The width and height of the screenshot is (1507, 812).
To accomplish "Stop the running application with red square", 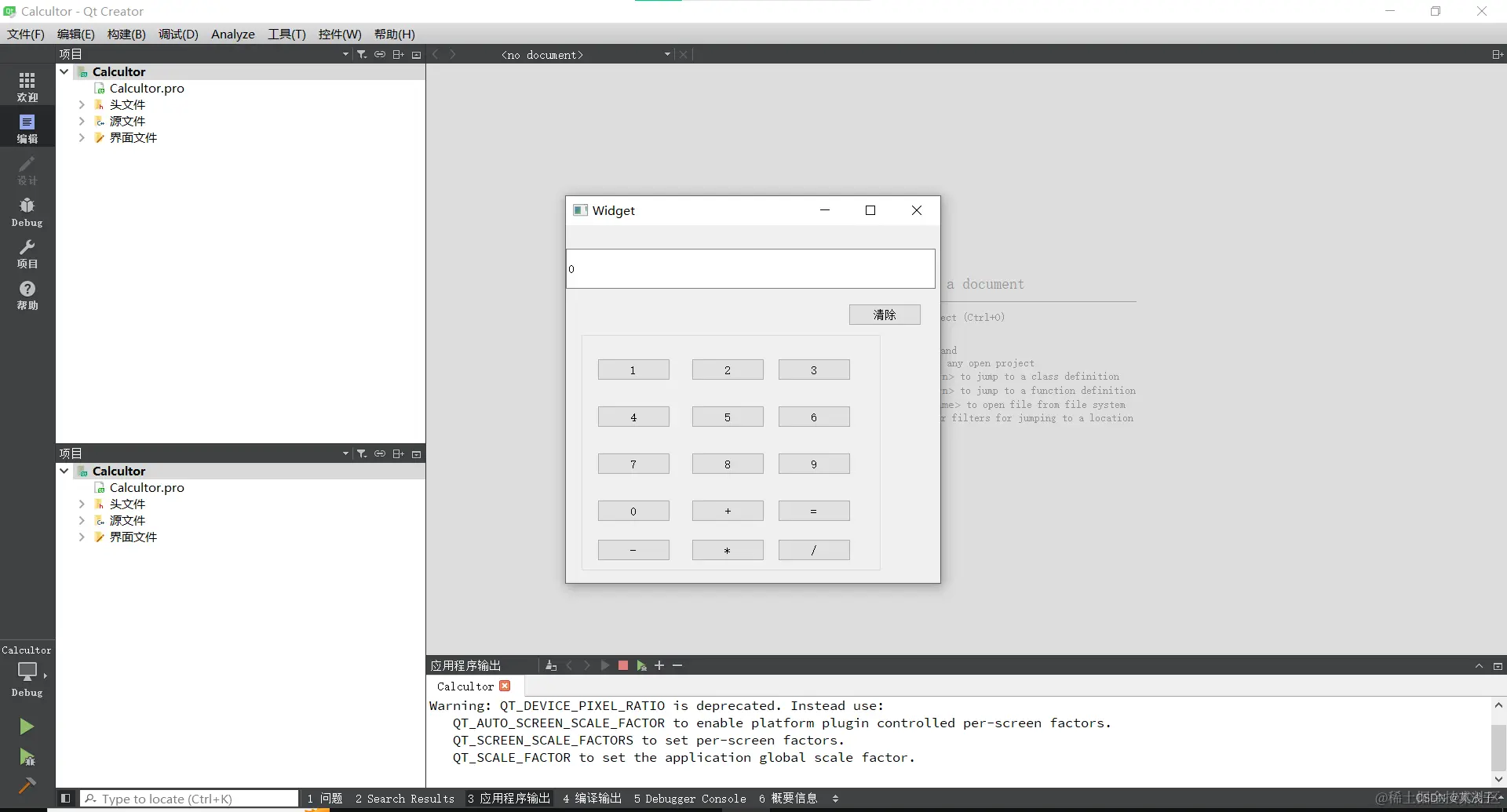I will (x=623, y=665).
